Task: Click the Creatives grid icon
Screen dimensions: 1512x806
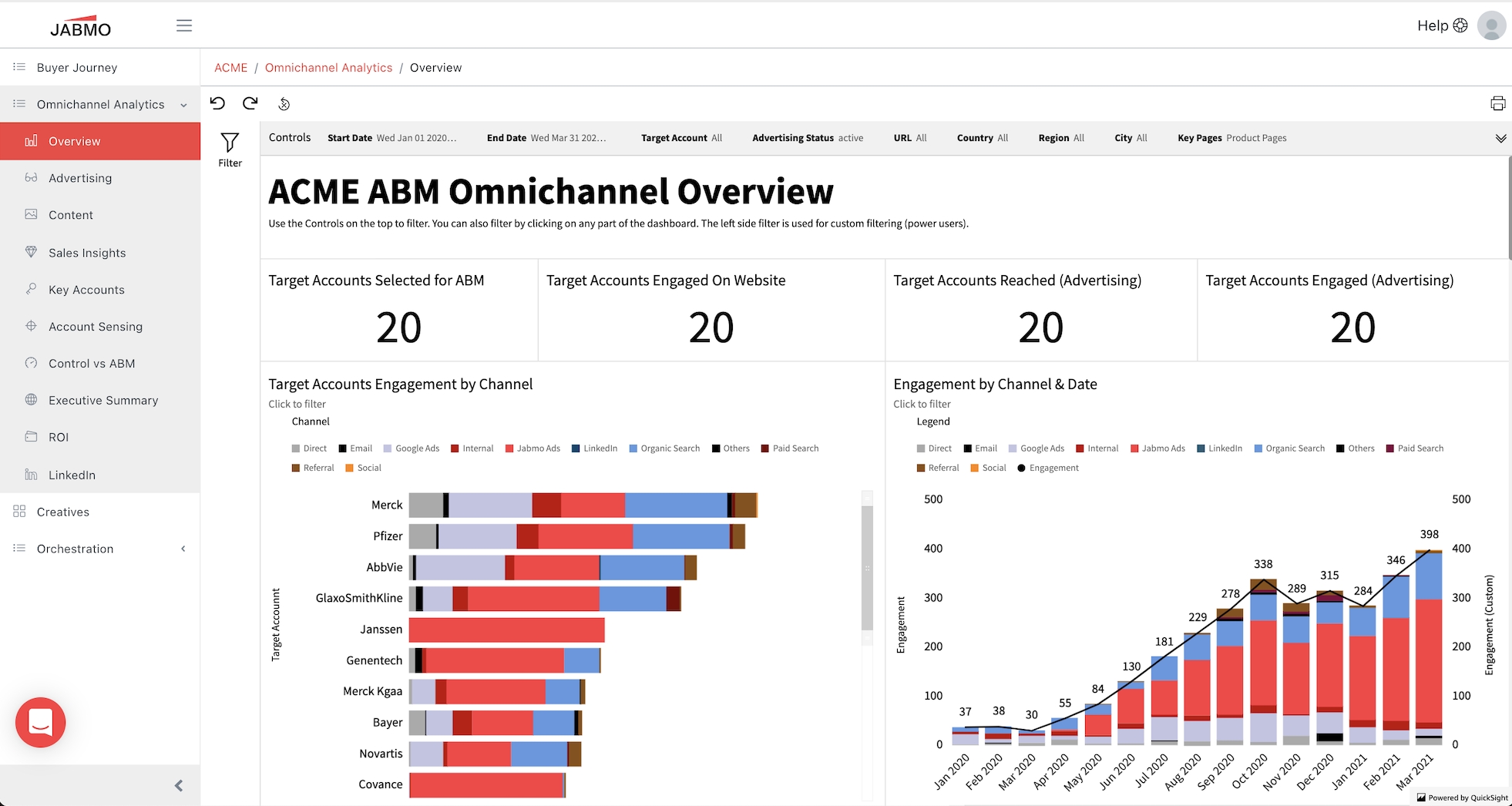Action: pos(19,512)
